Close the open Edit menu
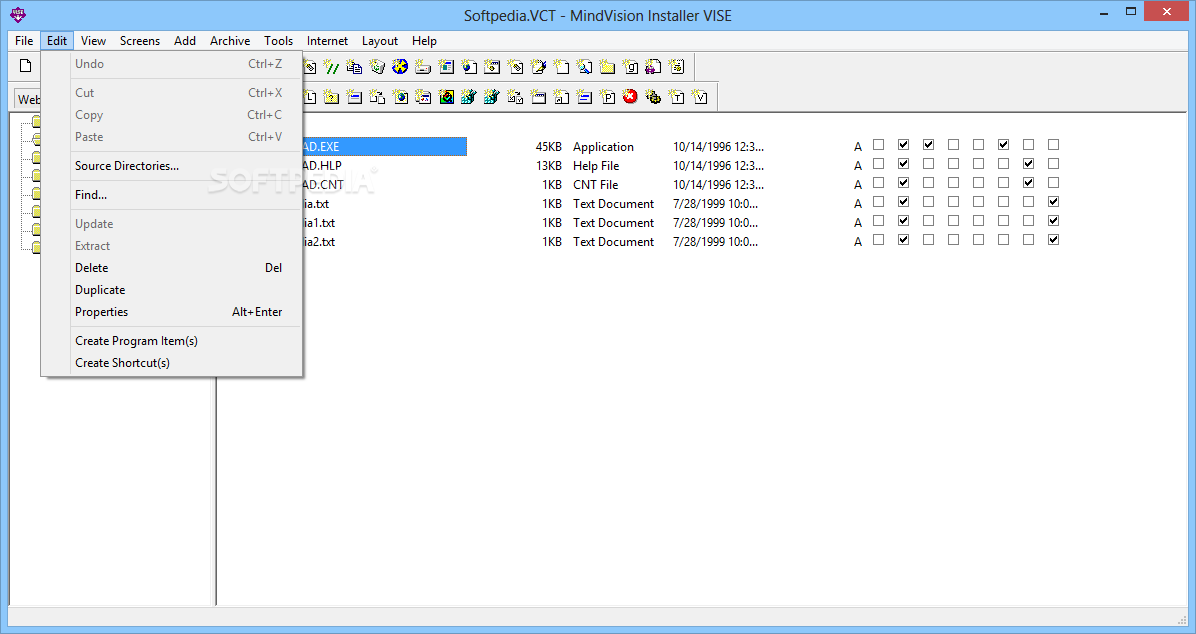Viewport: 1196px width, 634px height. [57, 40]
